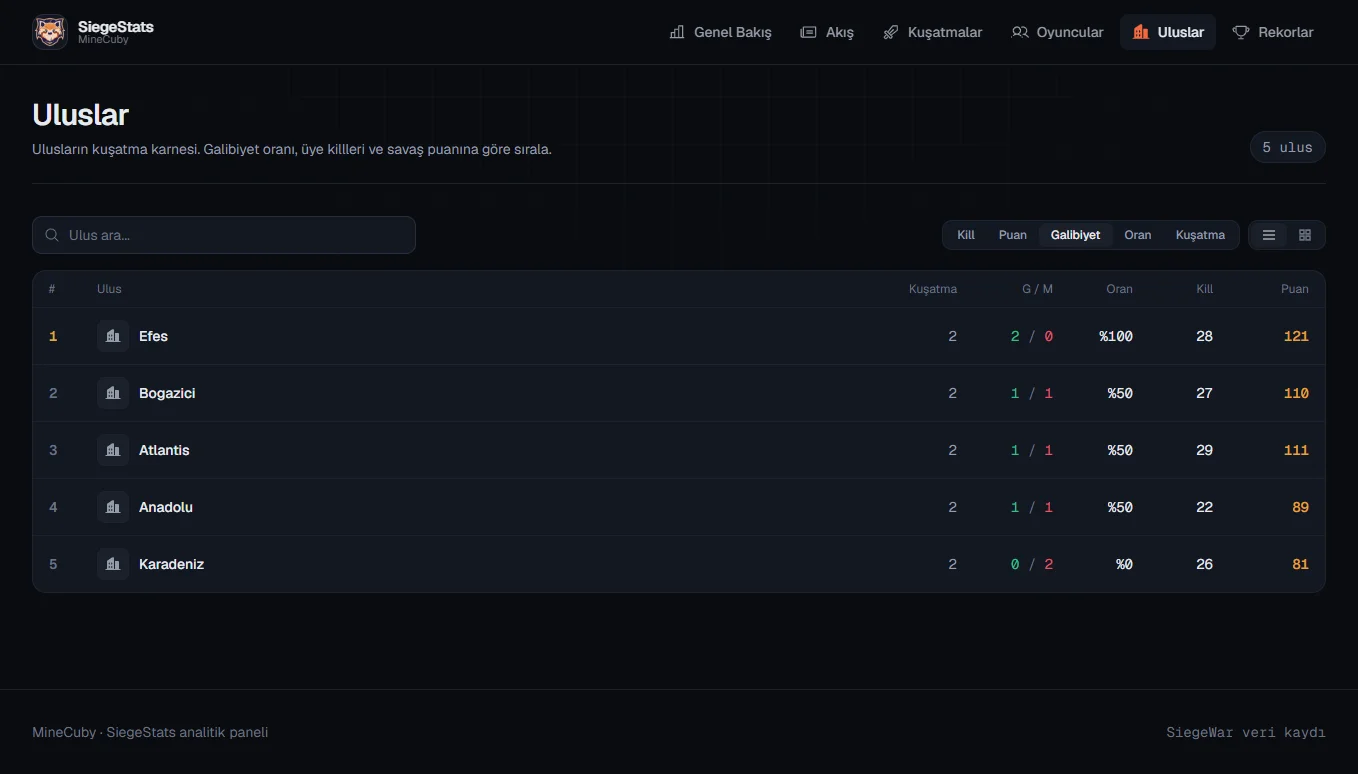Click Efes score value 121

click(1296, 336)
